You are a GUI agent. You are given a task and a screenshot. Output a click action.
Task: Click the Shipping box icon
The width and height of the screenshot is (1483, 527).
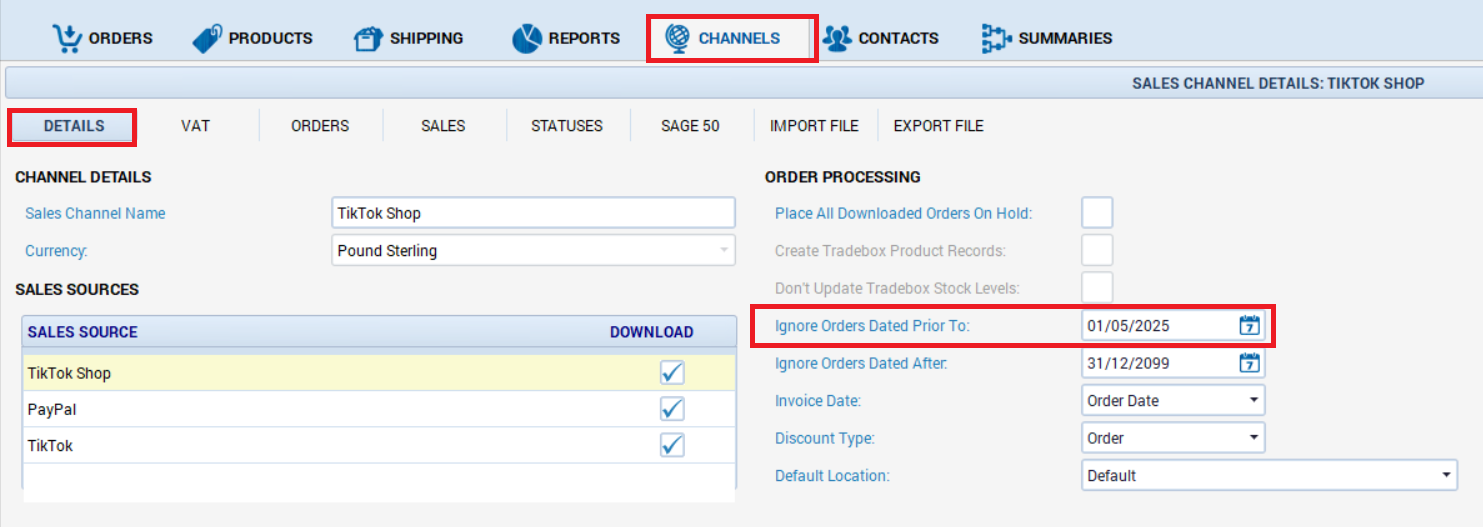click(x=368, y=39)
